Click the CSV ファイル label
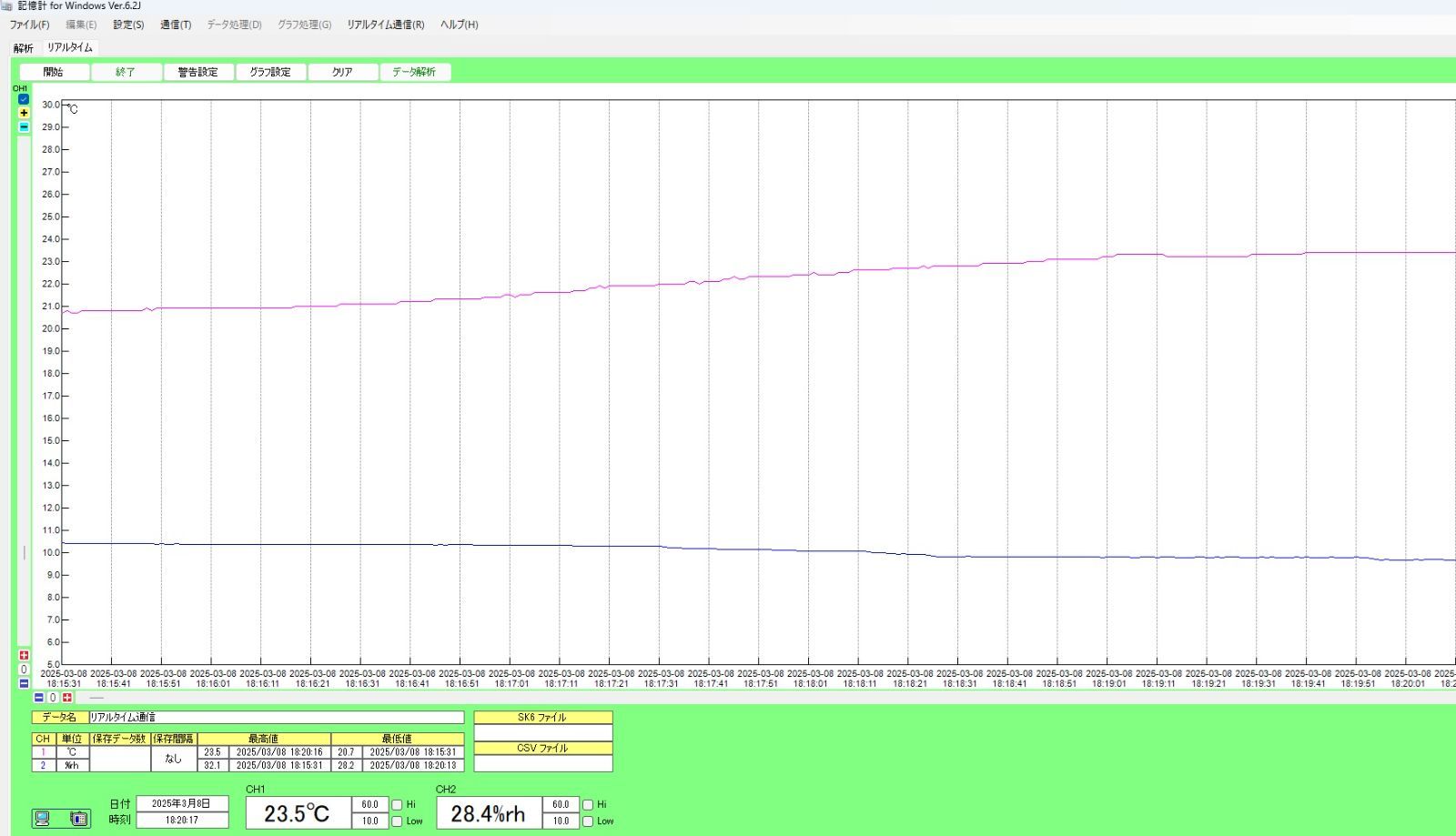Viewport: 1456px width, 836px height. click(543, 749)
